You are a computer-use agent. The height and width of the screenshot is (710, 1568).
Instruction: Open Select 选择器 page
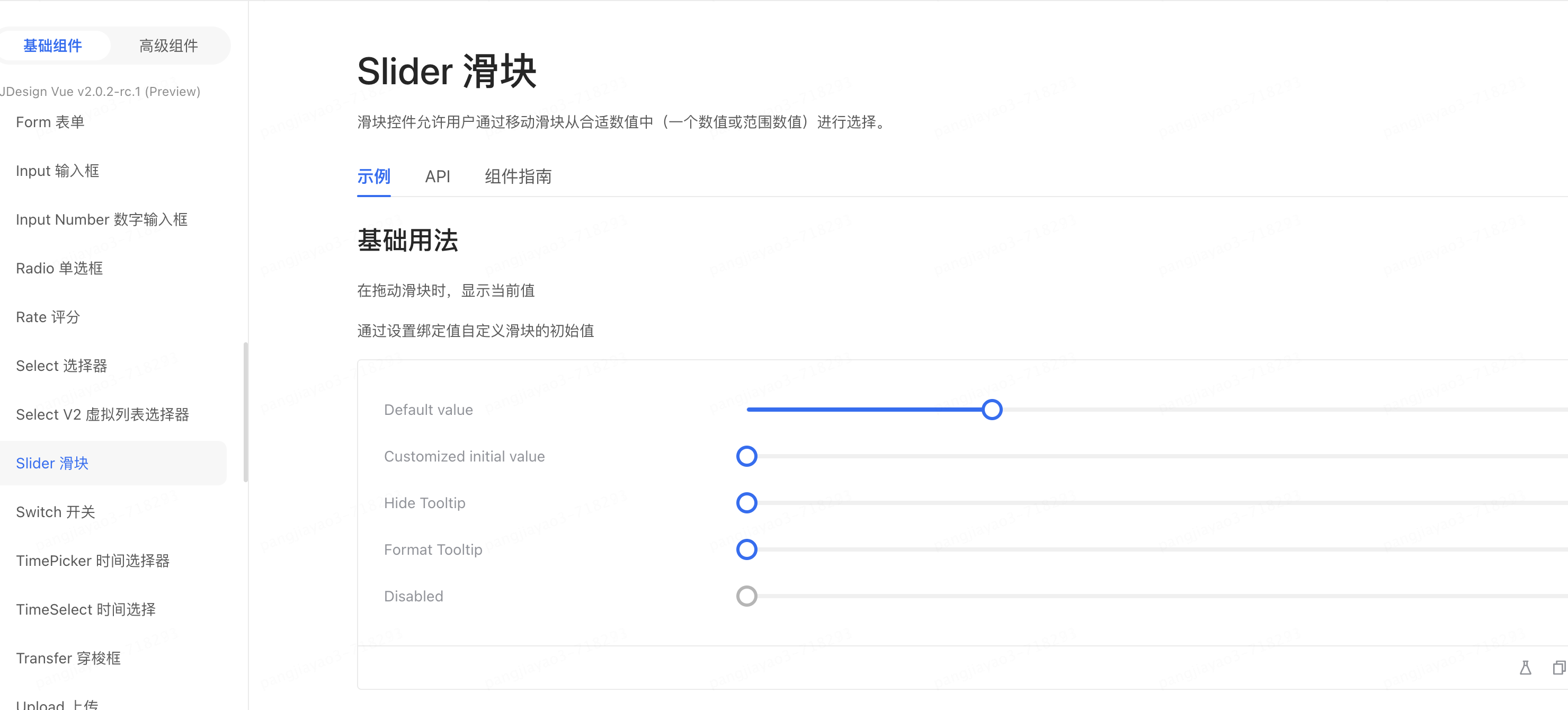(61, 366)
